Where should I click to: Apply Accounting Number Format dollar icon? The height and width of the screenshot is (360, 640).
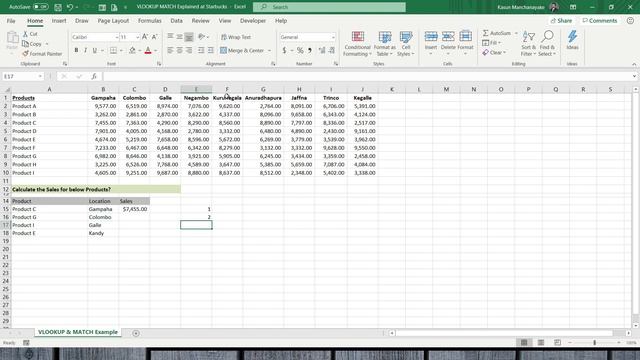tap(284, 50)
